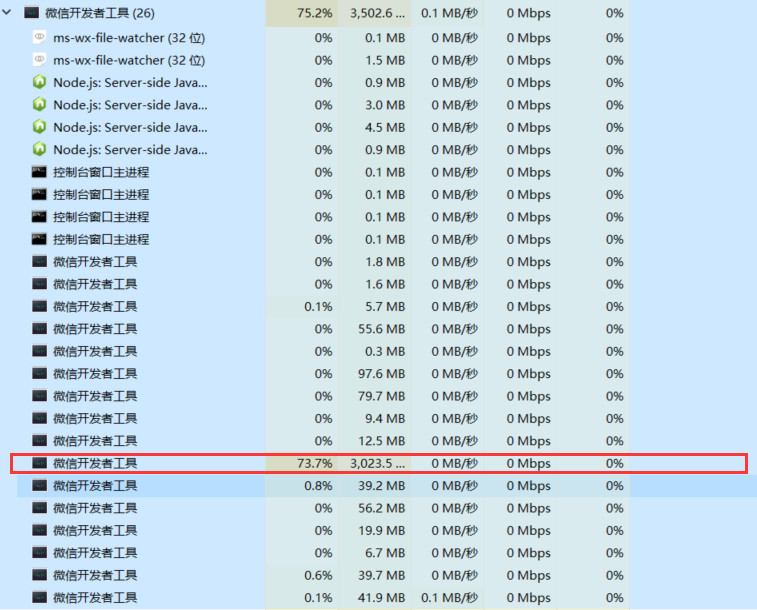The height and width of the screenshot is (610, 757).
Task: Click 微信开发者工具 icon in 1.8 MB row
Action: pos(39,262)
